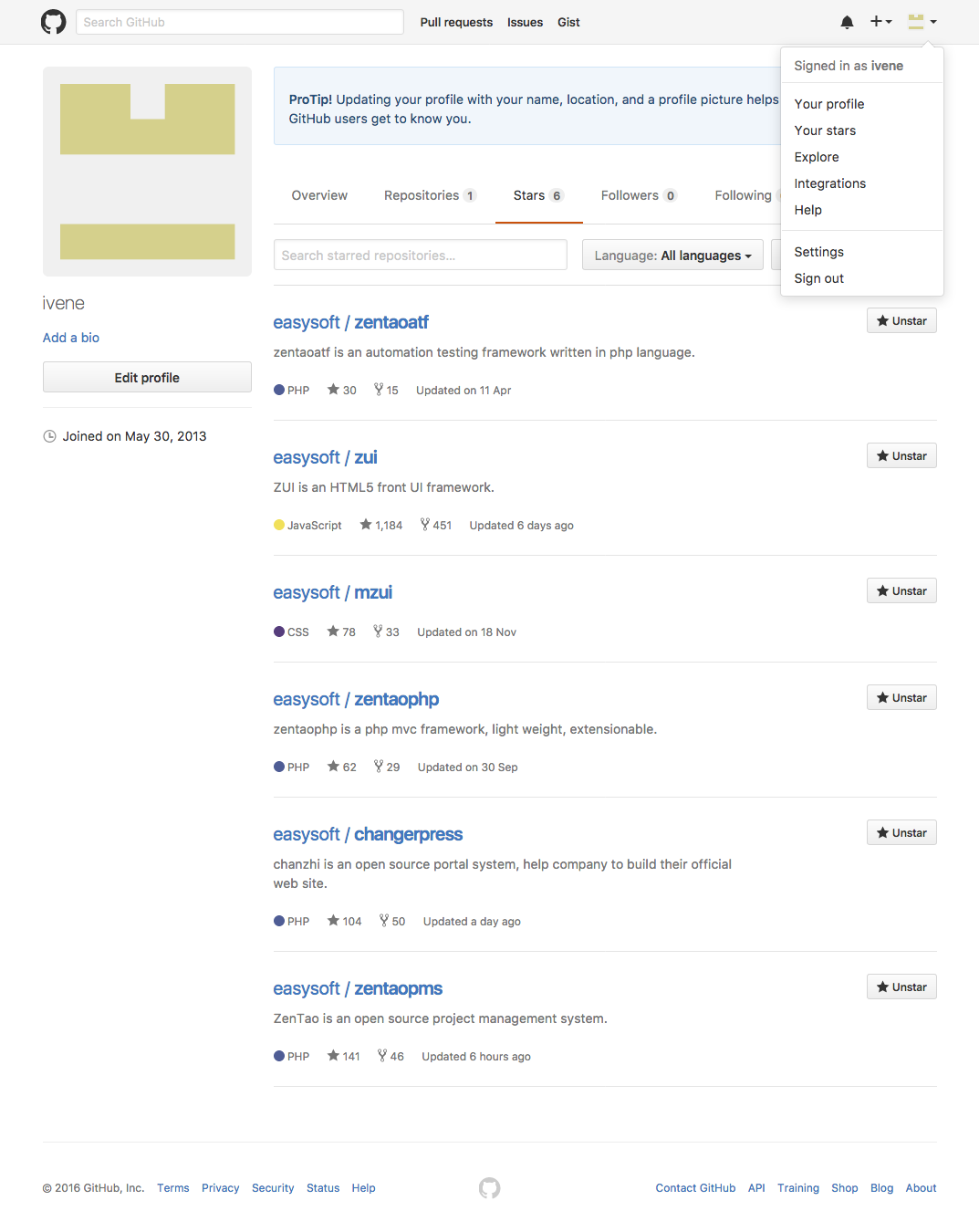Image resolution: width=979 pixels, height=1232 pixels.
Task: Click the 104 stargazers of changerpress
Action: [345, 921]
